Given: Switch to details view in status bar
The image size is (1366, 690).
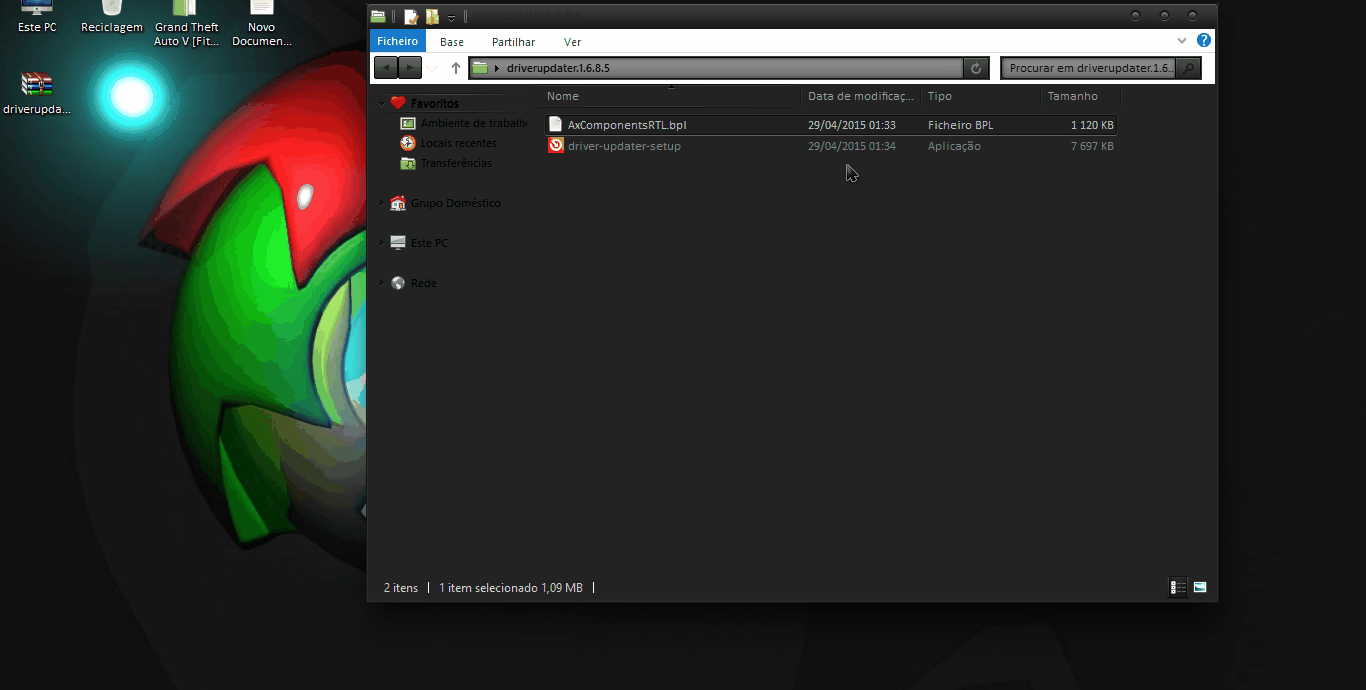Looking at the screenshot, I should coord(1179,588).
